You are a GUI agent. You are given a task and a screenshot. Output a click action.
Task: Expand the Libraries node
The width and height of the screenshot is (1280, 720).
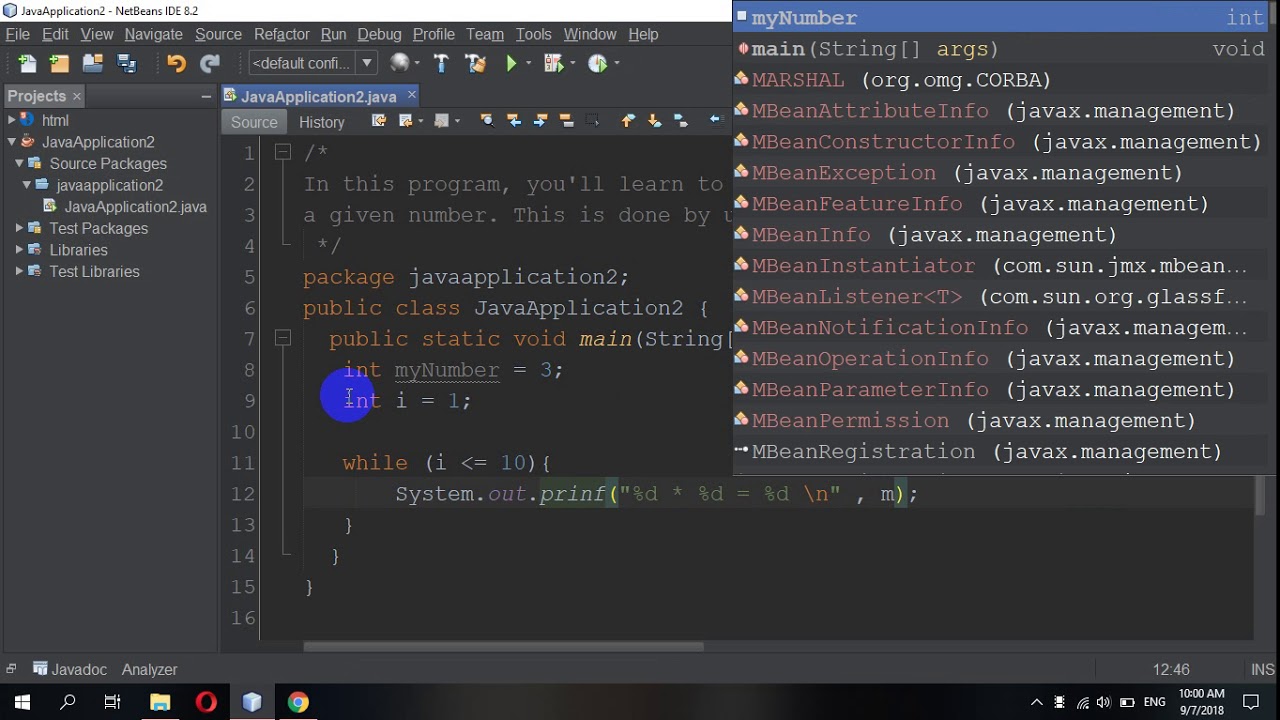point(19,250)
